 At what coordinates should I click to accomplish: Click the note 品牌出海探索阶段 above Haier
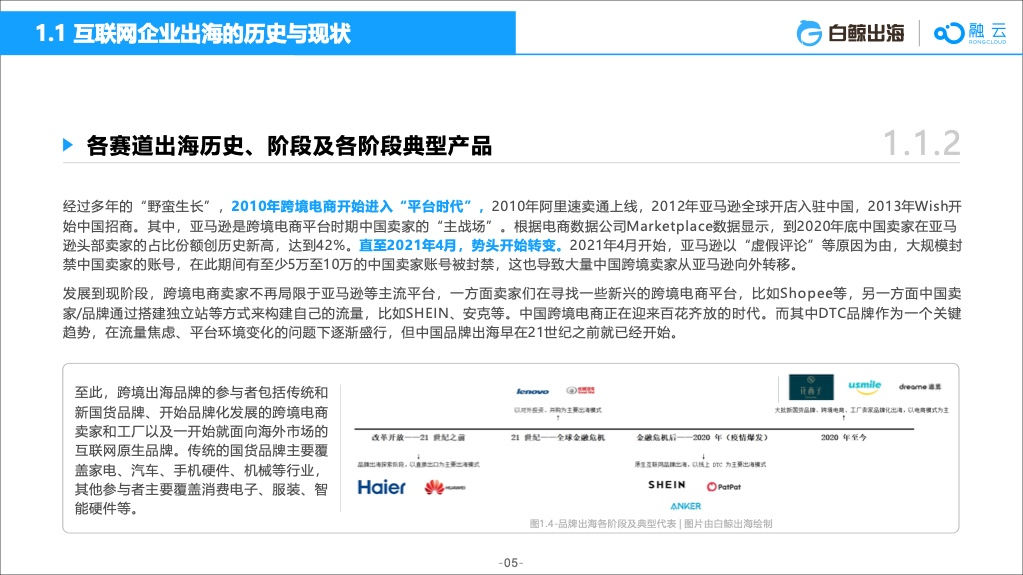[x=418, y=465]
